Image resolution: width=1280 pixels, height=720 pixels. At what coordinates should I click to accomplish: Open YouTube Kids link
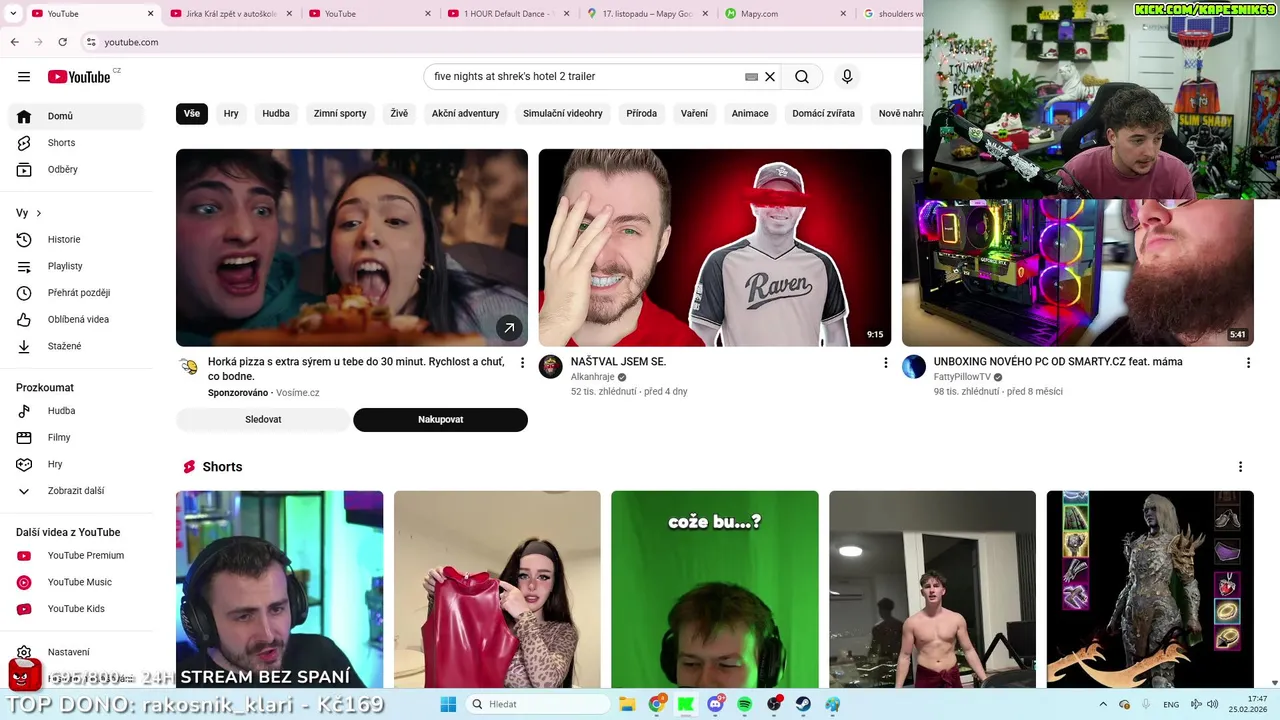(x=76, y=609)
